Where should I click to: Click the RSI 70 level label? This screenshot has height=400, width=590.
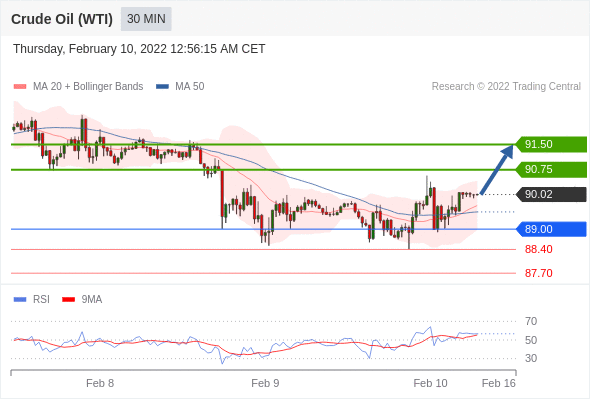click(531, 321)
